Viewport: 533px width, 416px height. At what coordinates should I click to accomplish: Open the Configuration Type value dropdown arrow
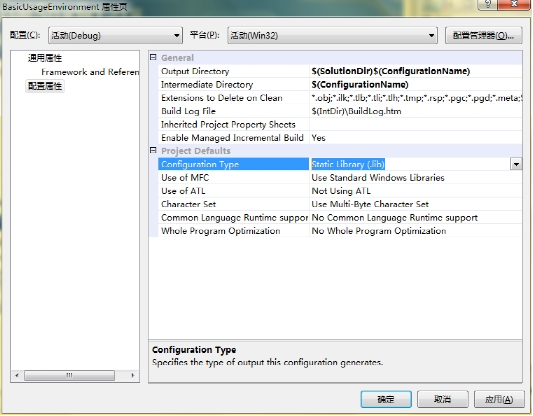(516, 164)
